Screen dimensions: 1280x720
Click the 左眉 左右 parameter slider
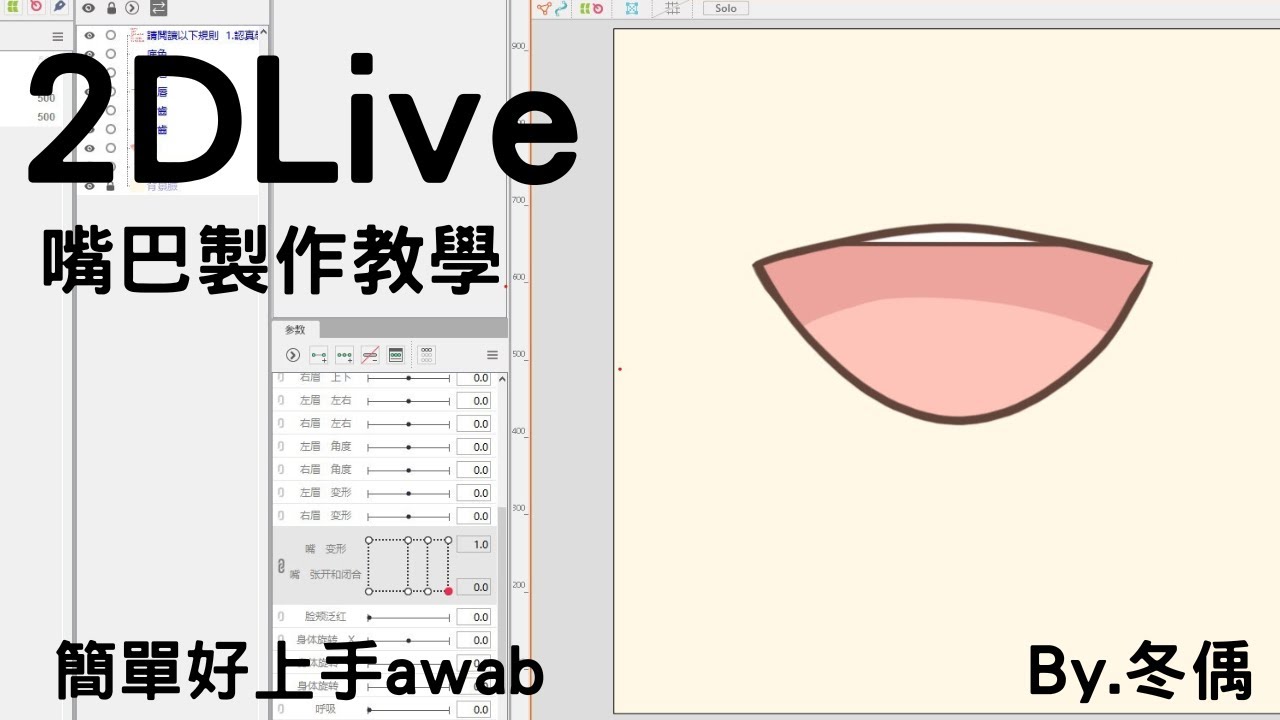(x=408, y=401)
